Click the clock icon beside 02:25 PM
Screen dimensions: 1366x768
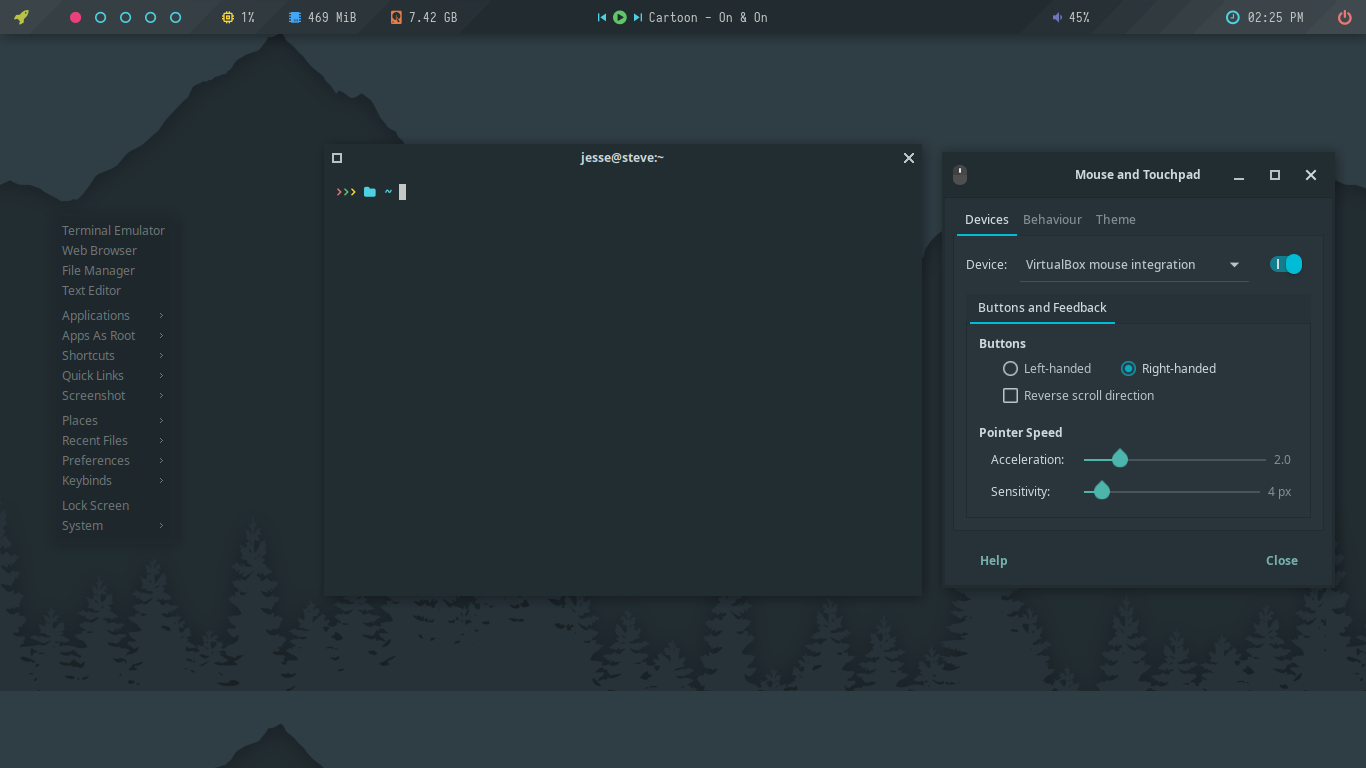tap(1233, 18)
